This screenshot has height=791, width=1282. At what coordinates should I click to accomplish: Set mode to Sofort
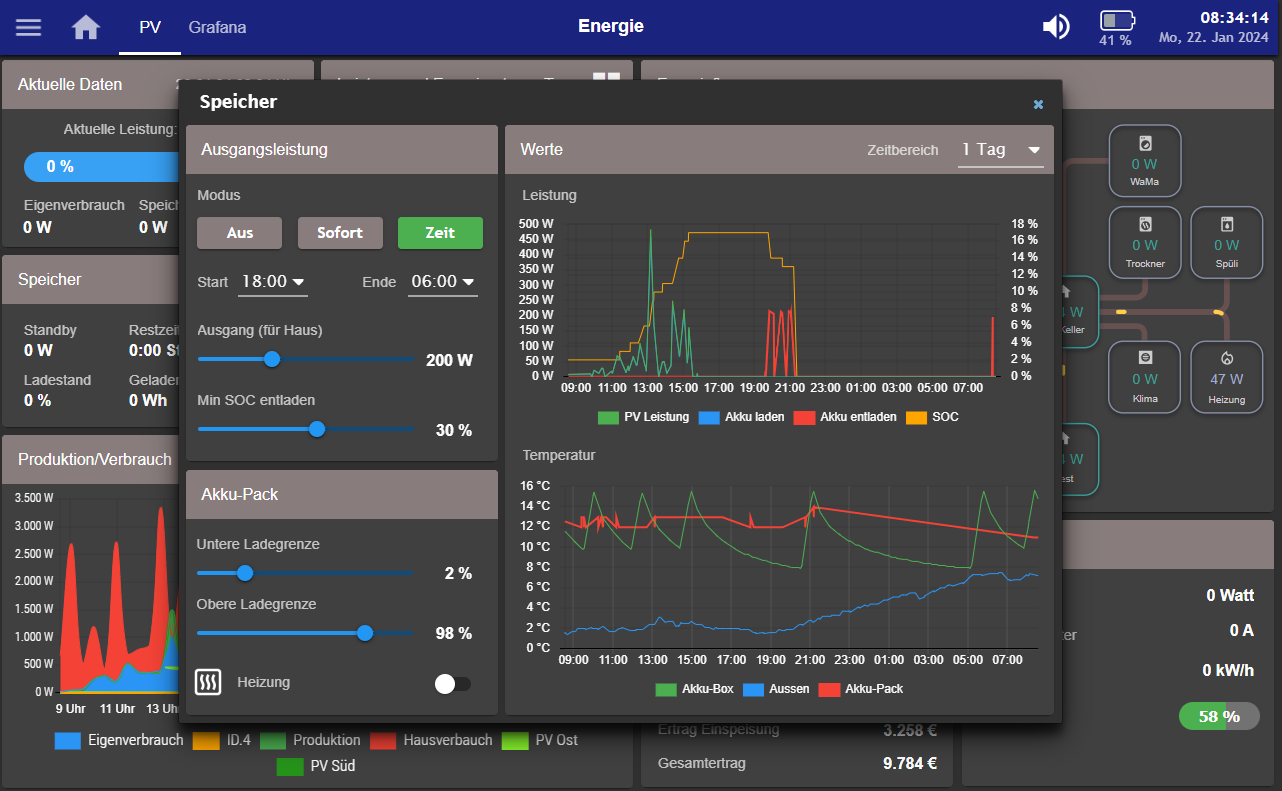click(x=340, y=233)
